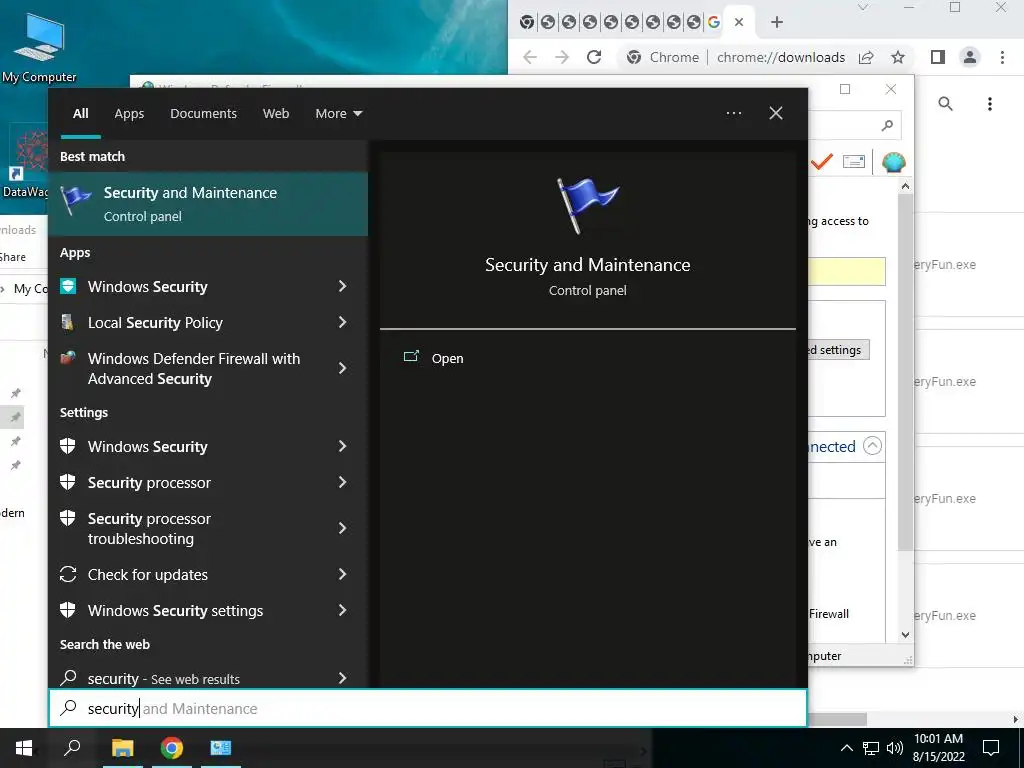
Task: Close the active Google Chrome tab
Action: click(x=739, y=22)
